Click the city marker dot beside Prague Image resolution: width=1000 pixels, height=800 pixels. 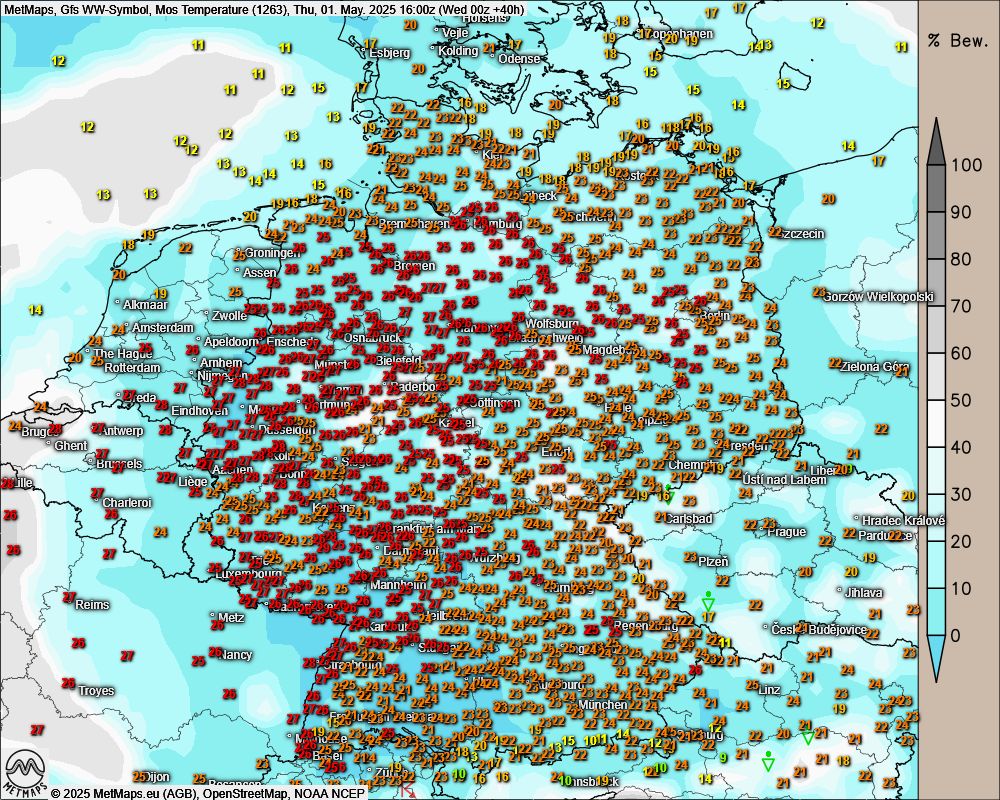tap(761, 531)
